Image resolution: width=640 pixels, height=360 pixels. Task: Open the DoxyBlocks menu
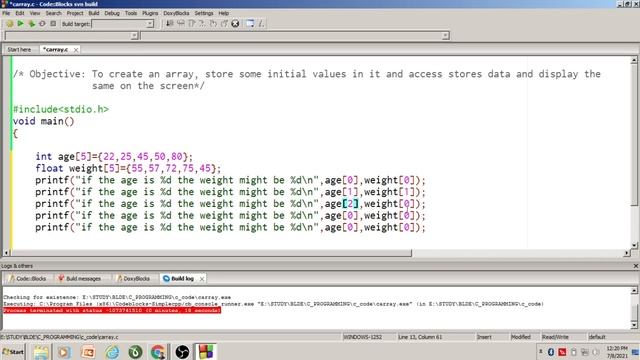coord(176,13)
